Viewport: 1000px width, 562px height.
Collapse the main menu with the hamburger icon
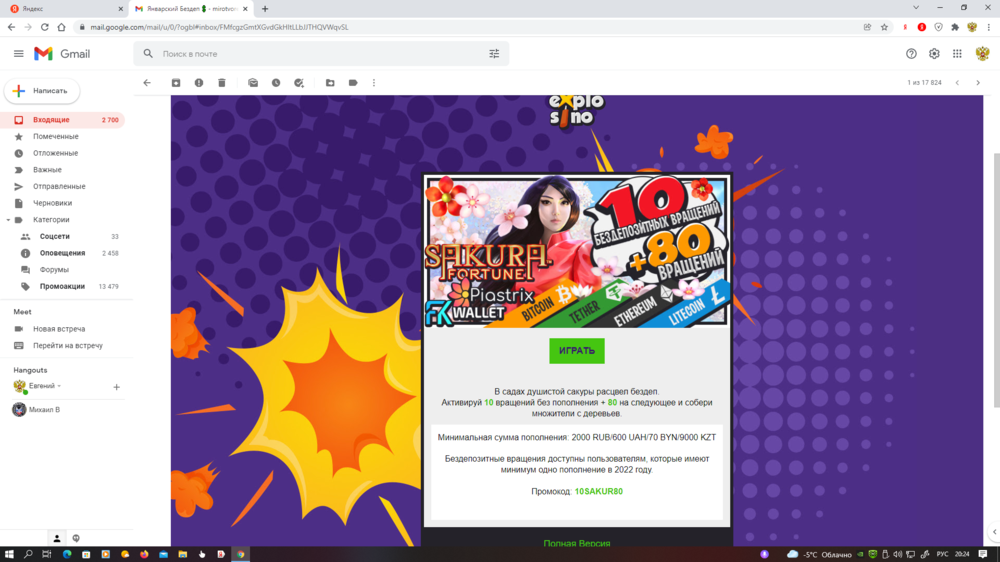(x=19, y=54)
